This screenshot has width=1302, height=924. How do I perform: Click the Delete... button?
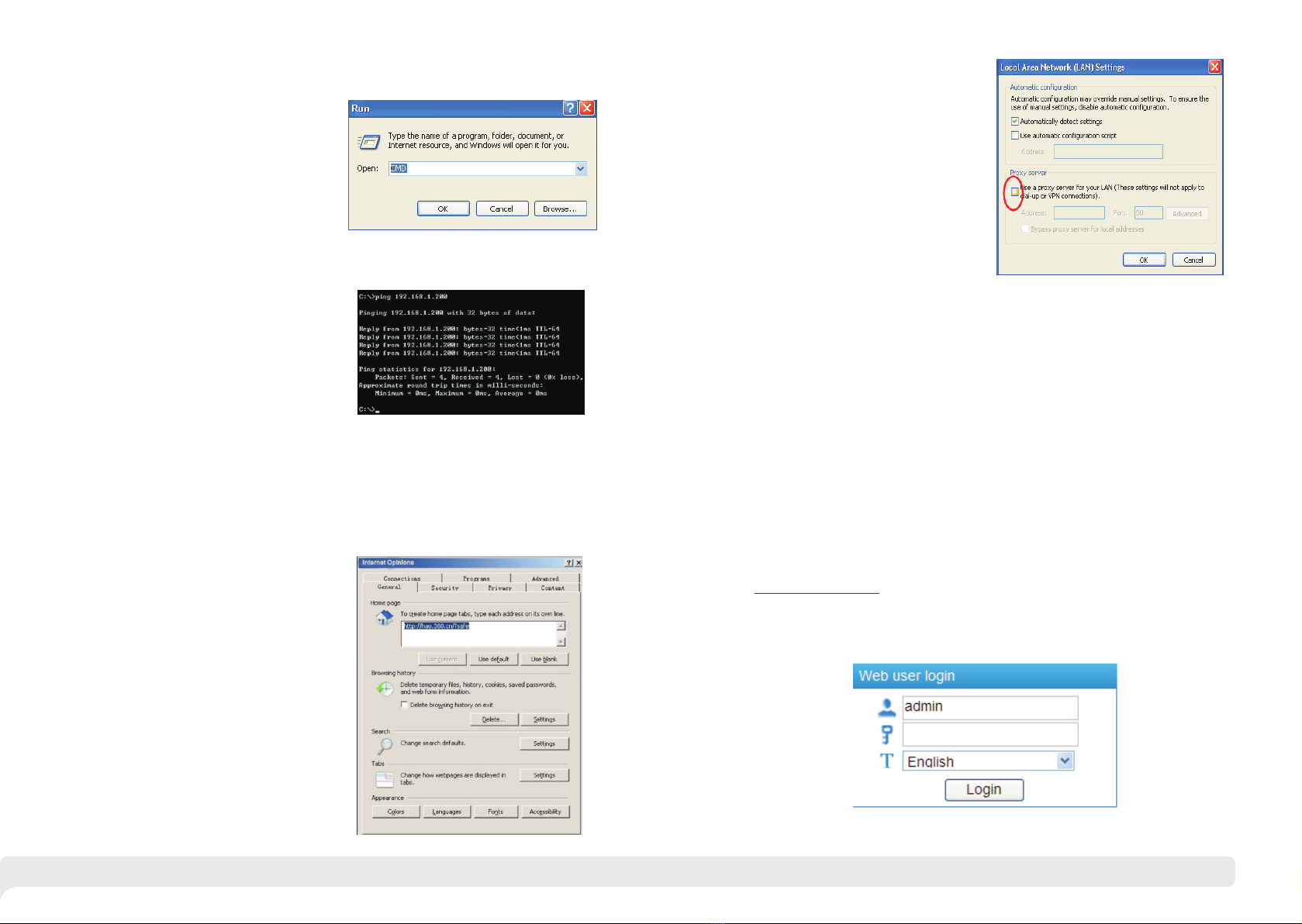(494, 719)
